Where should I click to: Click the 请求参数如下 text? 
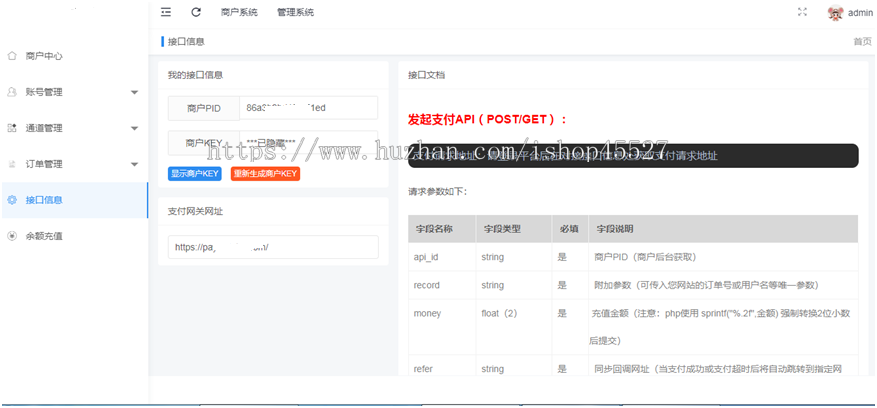tap(437, 191)
